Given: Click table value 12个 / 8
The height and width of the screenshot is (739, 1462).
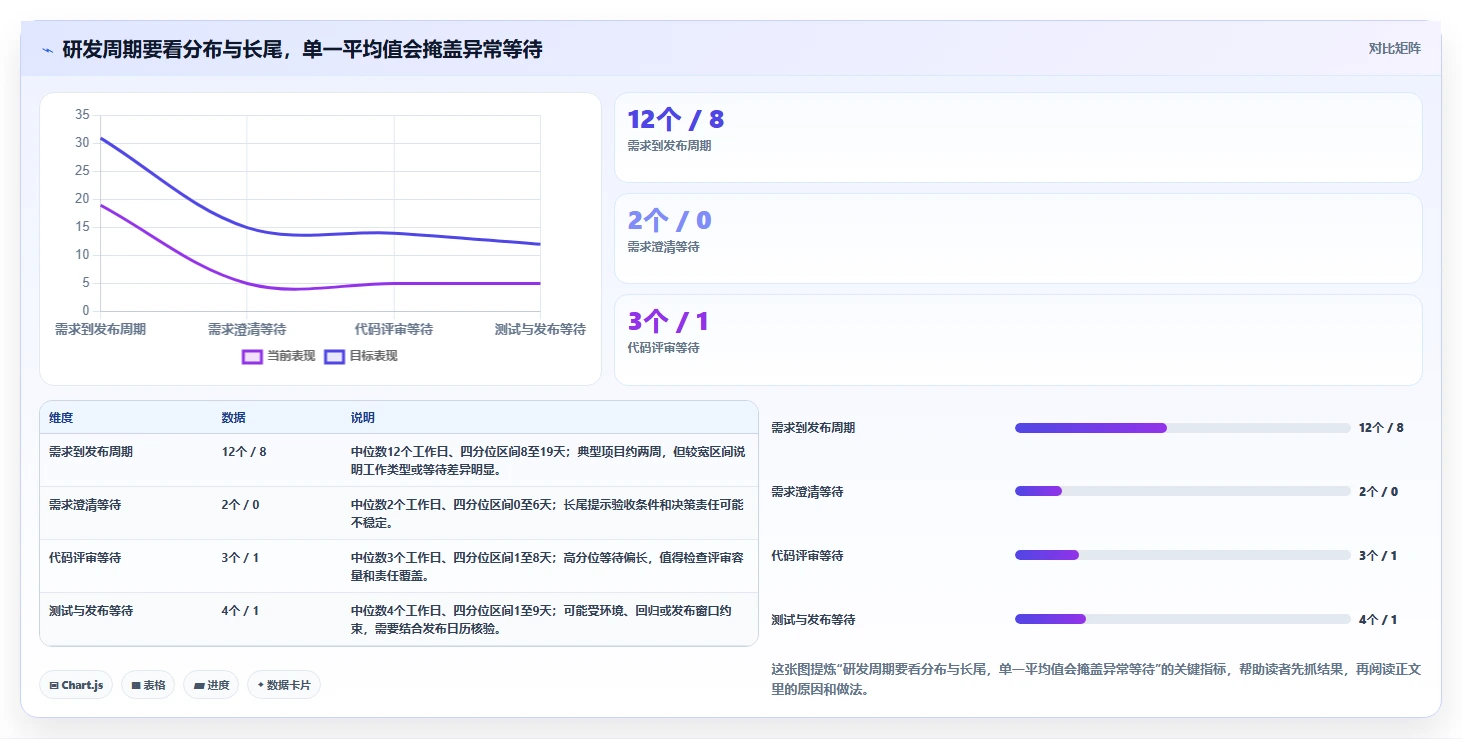Looking at the screenshot, I should [x=244, y=452].
